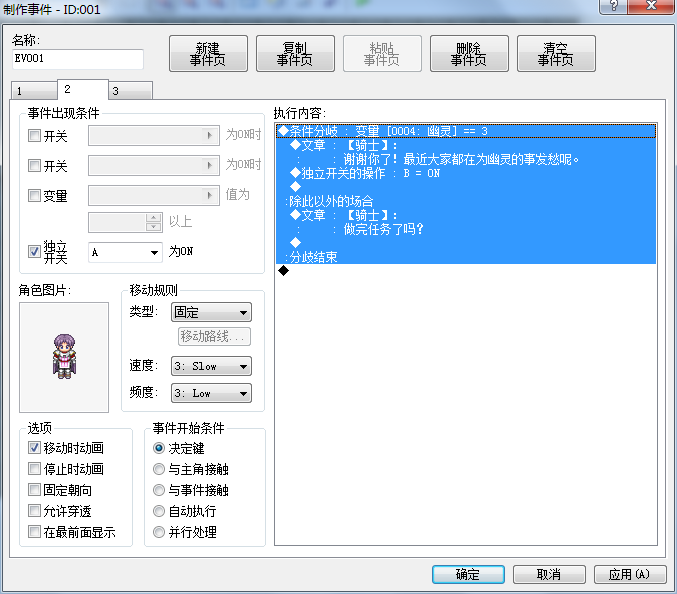This screenshot has height=594, width=677.
Task: Toggle the 变量 condition checkbox
Action: (x=35, y=195)
